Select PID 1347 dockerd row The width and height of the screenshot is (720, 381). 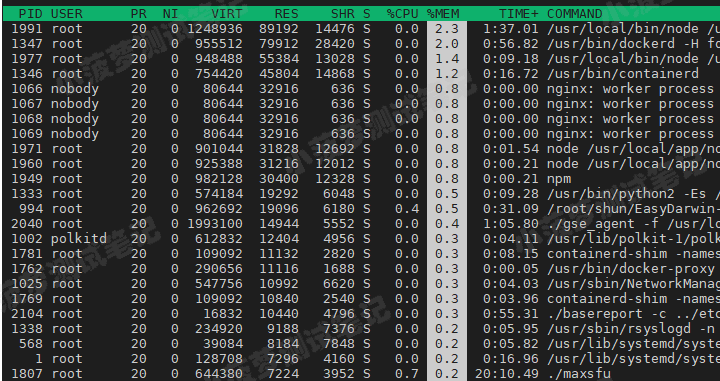(360, 44)
